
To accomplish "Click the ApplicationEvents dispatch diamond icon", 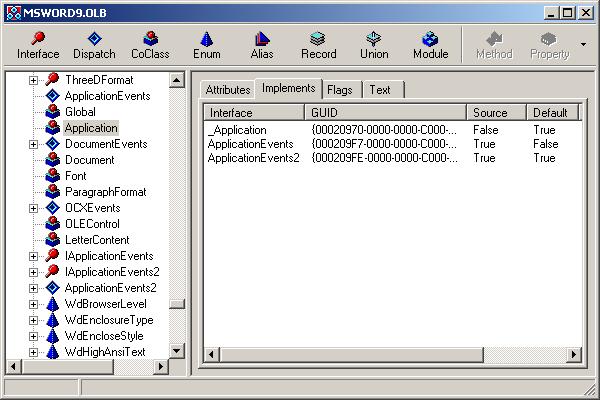I will tap(52, 96).
